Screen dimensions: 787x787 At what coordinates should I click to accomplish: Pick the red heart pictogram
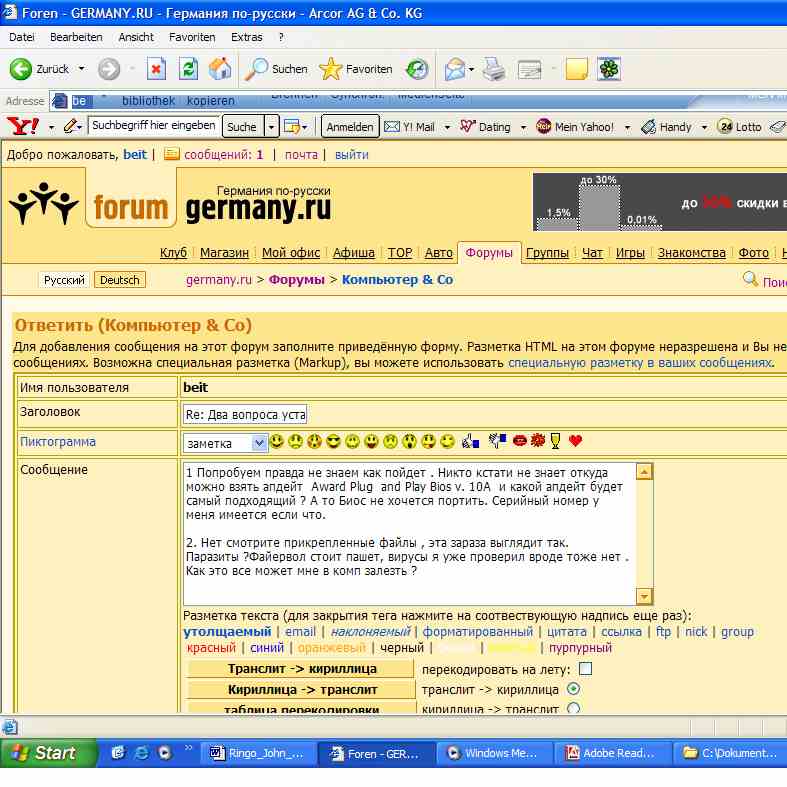(575, 441)
